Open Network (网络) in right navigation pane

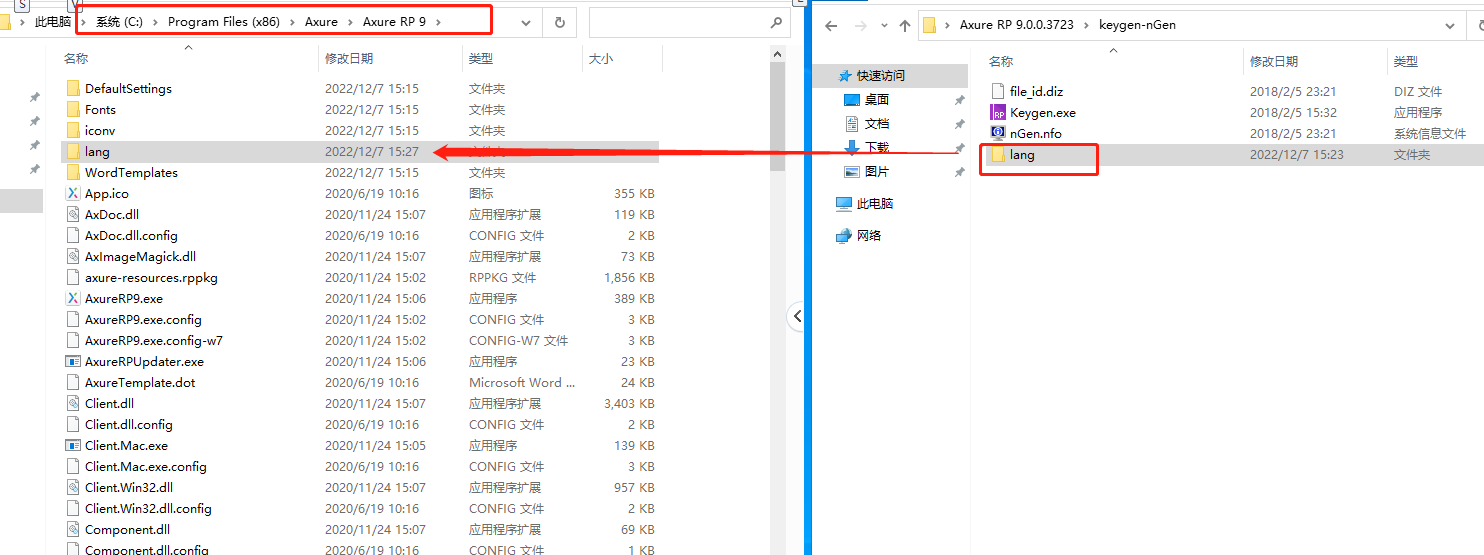click(x=860, y=235)
